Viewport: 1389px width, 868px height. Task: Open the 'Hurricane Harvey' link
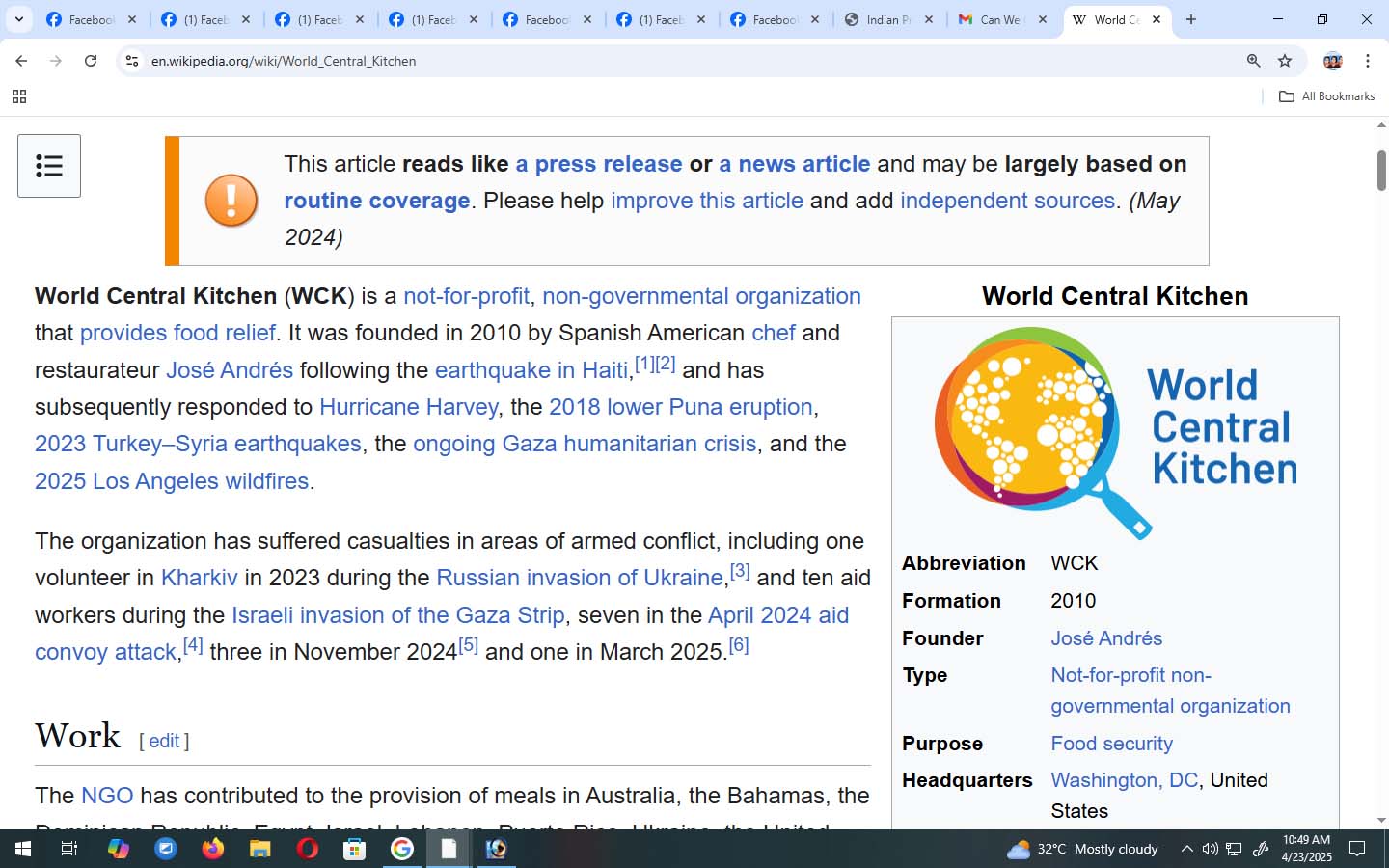(409, 407)
